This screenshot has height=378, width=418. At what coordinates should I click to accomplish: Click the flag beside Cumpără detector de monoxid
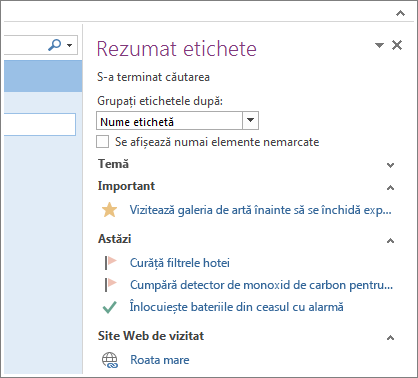(111, 285)
